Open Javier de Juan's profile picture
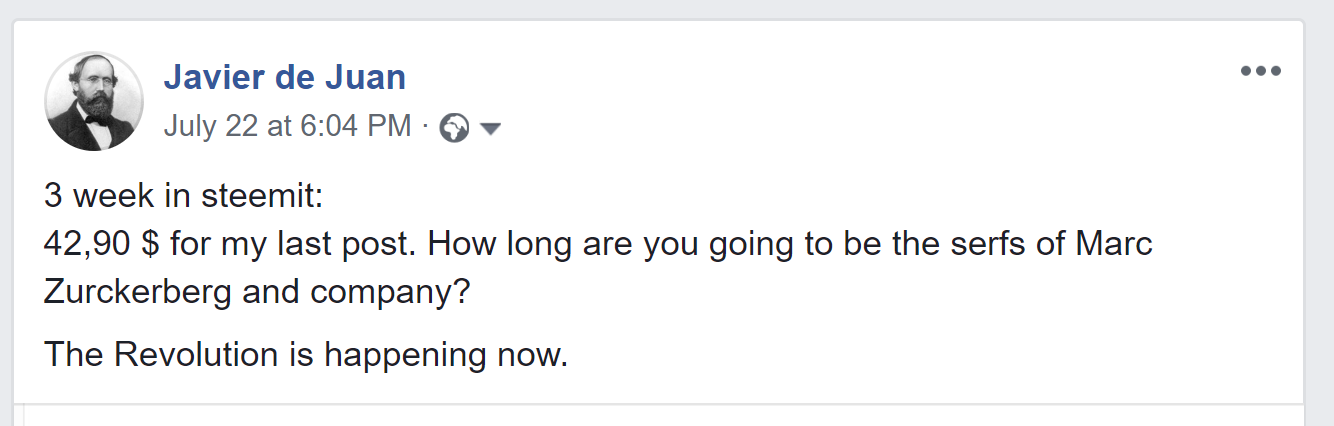The image size is (1334, 426). coord(94,102)
